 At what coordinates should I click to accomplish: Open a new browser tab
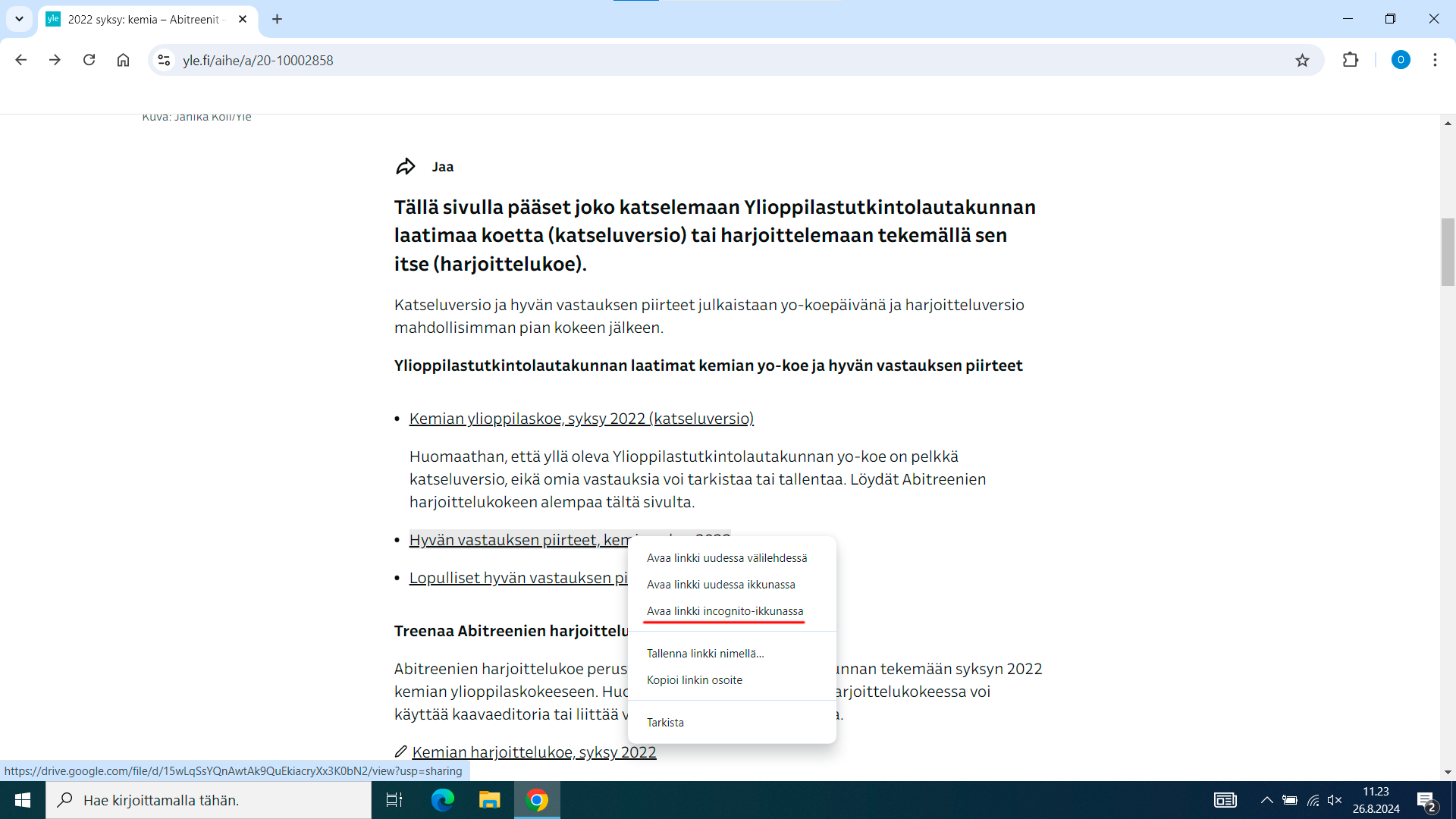(277, 19)
